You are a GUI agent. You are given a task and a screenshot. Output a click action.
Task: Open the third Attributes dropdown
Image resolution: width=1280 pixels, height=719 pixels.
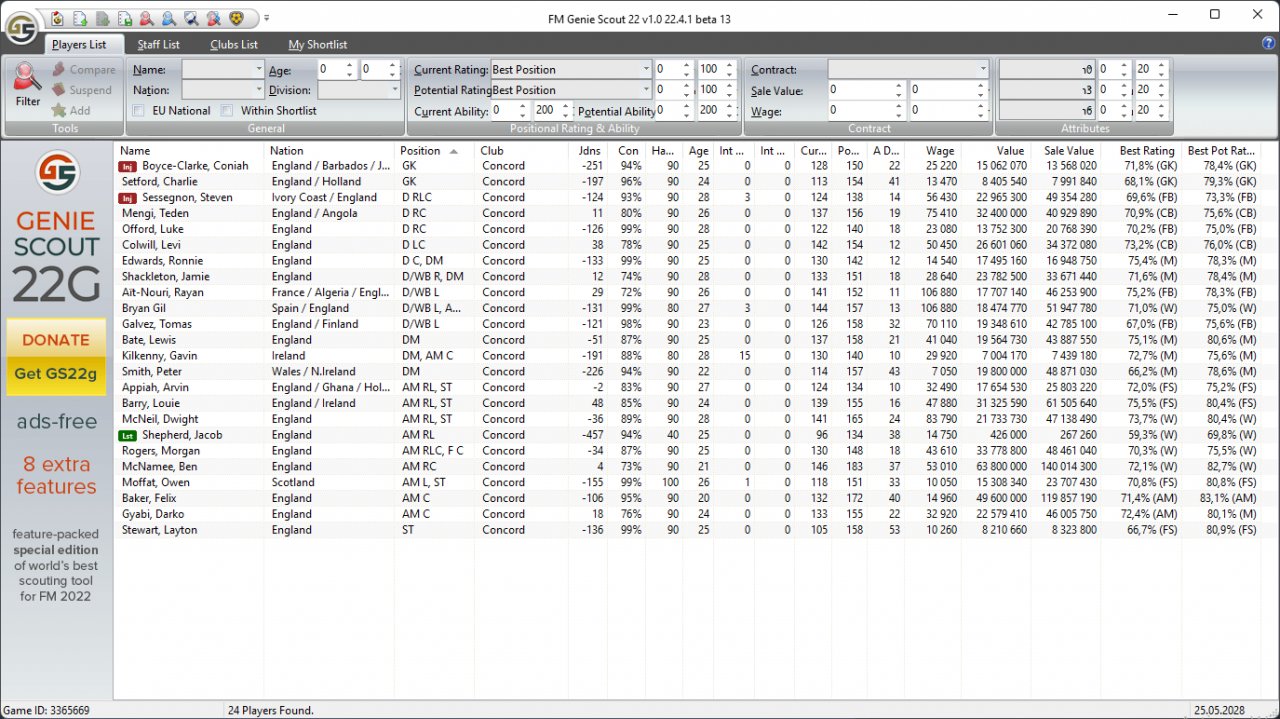(x=1047, y=110)
